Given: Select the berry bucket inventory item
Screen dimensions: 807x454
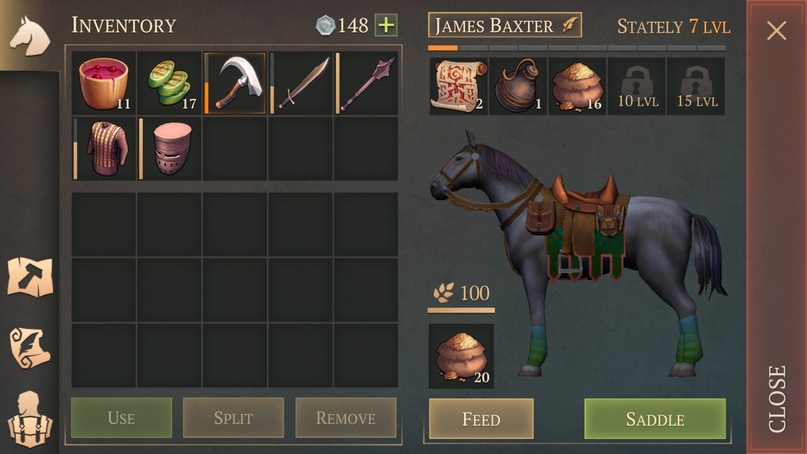Looking at the screenshot, I should (x=104, y=83).
